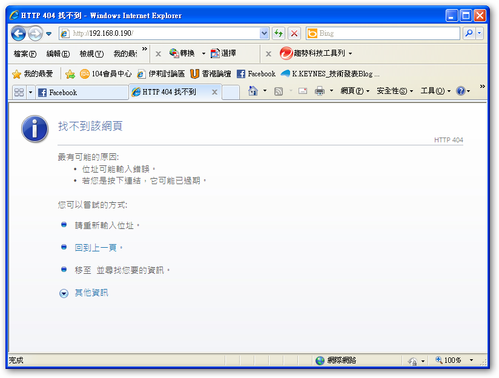
Task: Click the 其他資訊 link text
Action: (91, 293)
